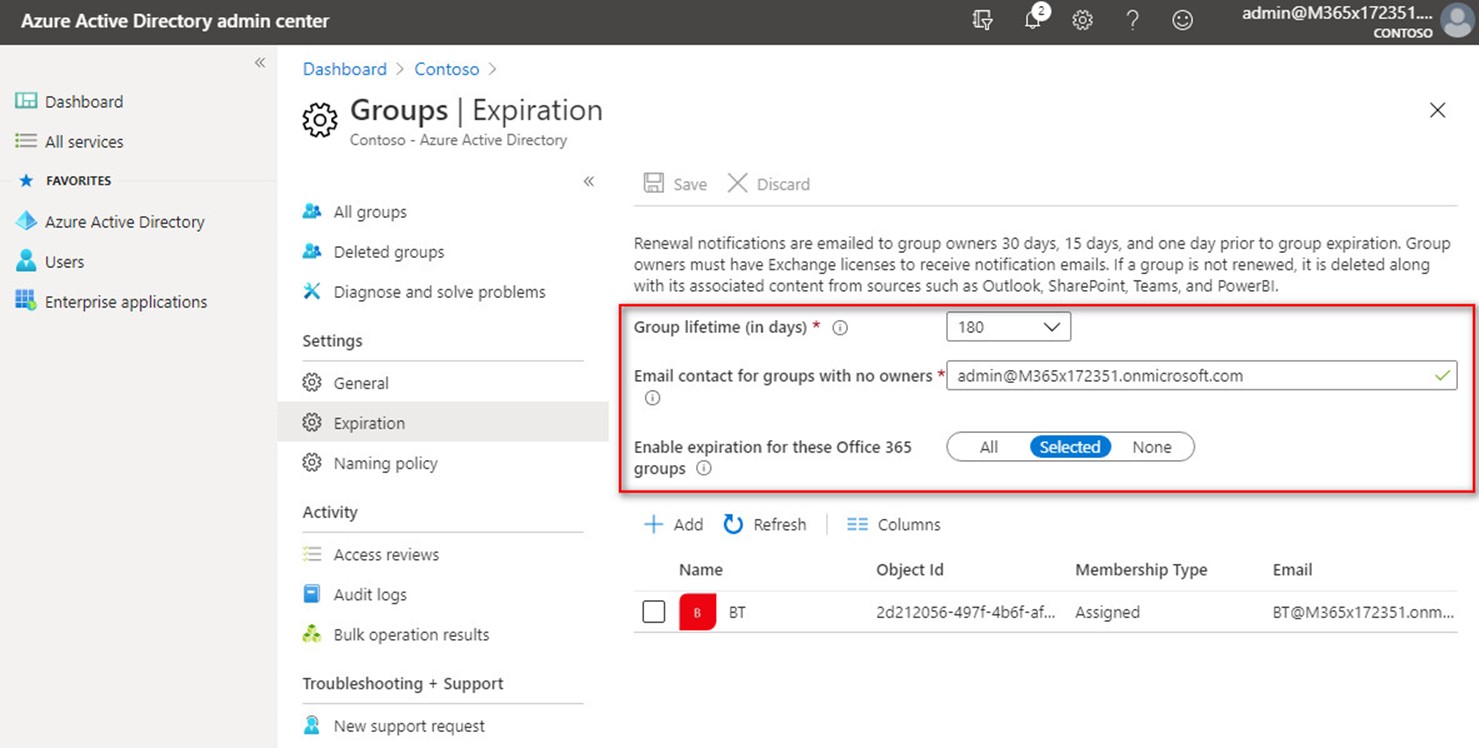Click the Diagnose and solve problems wrench icon
The height and width of the screenshot is (748, 1479).
[x=312, y=291]
